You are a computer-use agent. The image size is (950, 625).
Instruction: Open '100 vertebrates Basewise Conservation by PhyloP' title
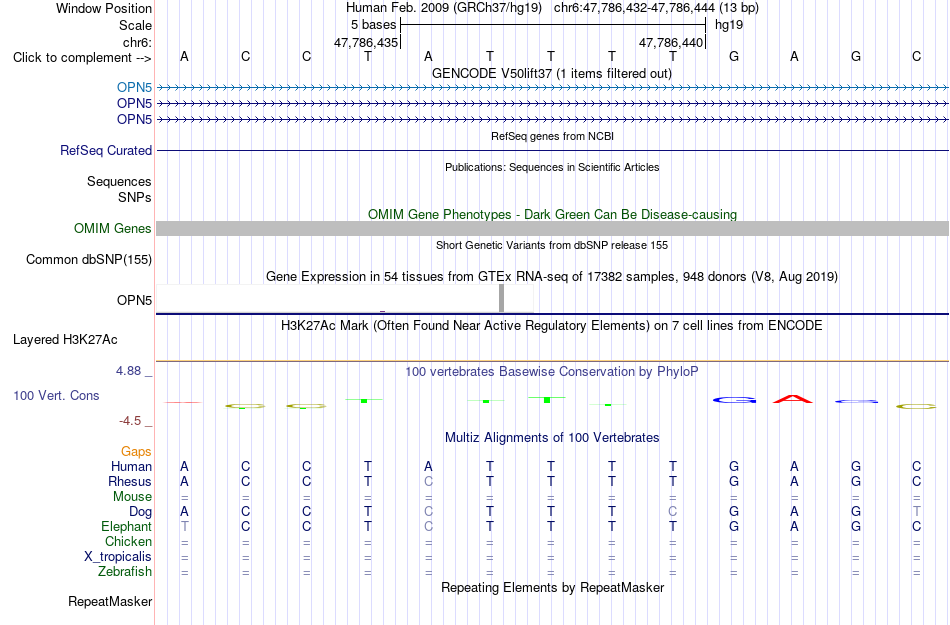552,371
